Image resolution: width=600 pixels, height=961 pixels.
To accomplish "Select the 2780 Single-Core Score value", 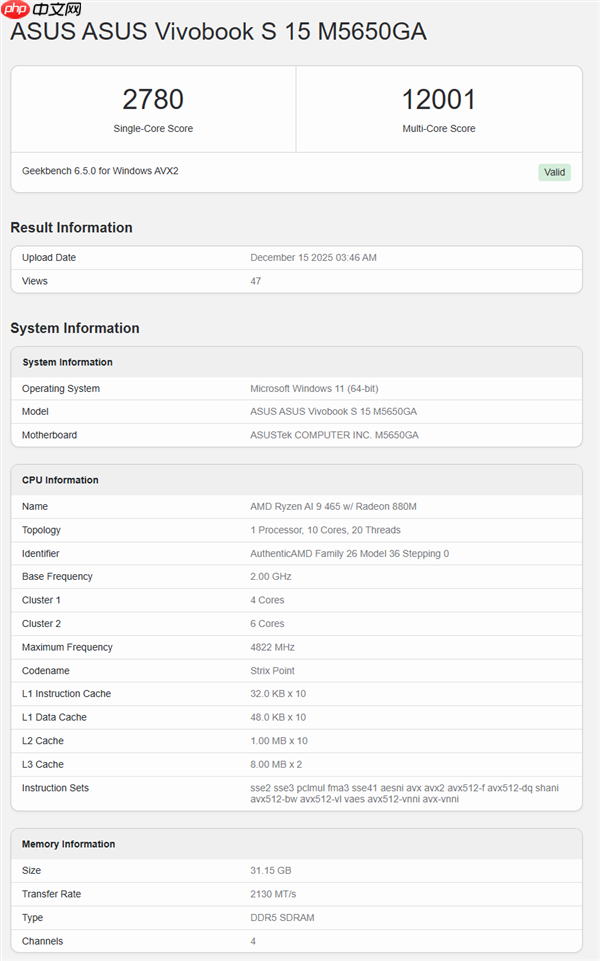I will (x=153, y=100).
